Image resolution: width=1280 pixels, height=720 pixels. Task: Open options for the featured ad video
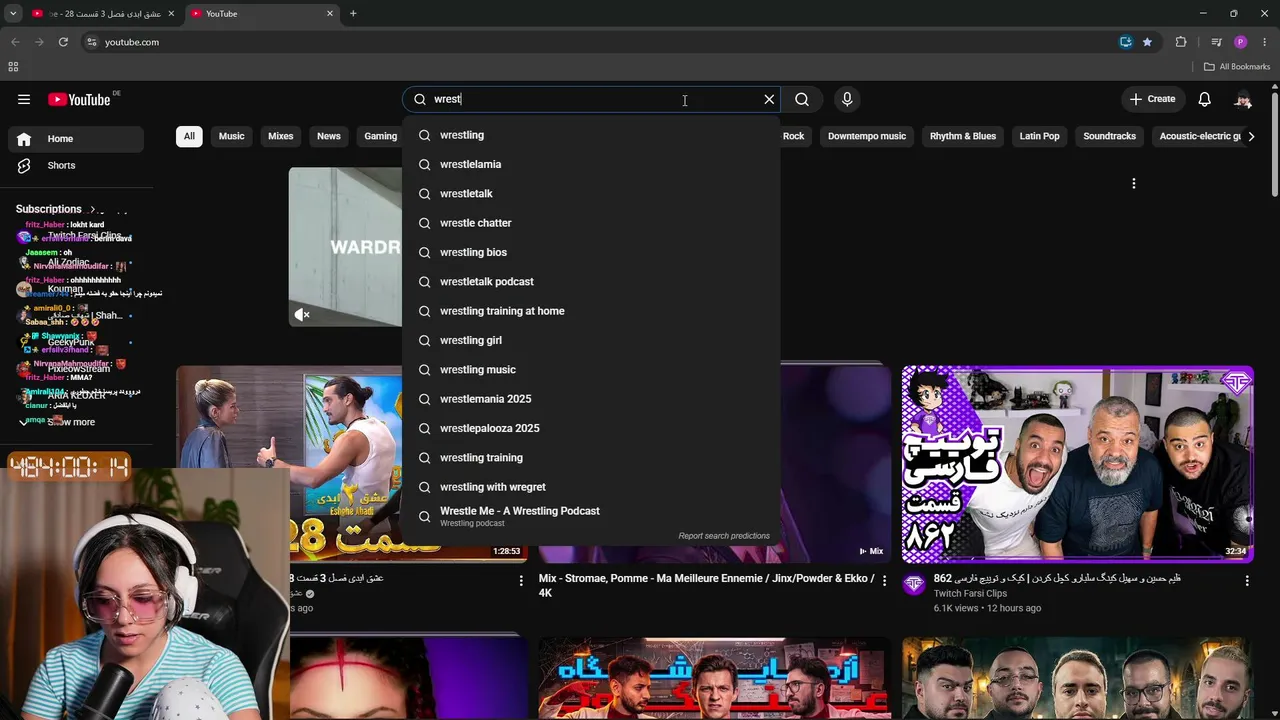coord(1134,183)
